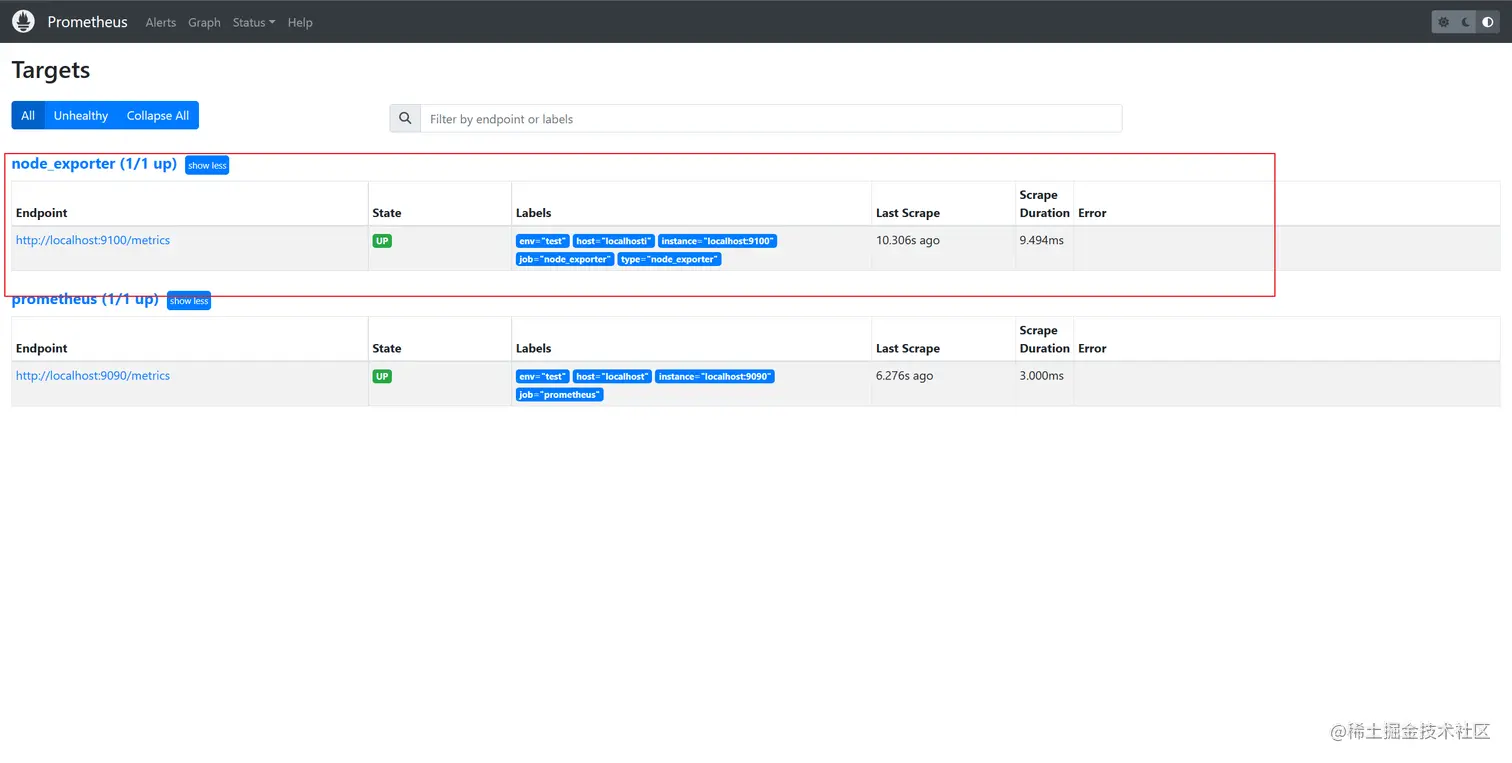The width and height of the screenshot is (1512, 763).
Task: Show only Unhealthy targets
Action: 81,115
